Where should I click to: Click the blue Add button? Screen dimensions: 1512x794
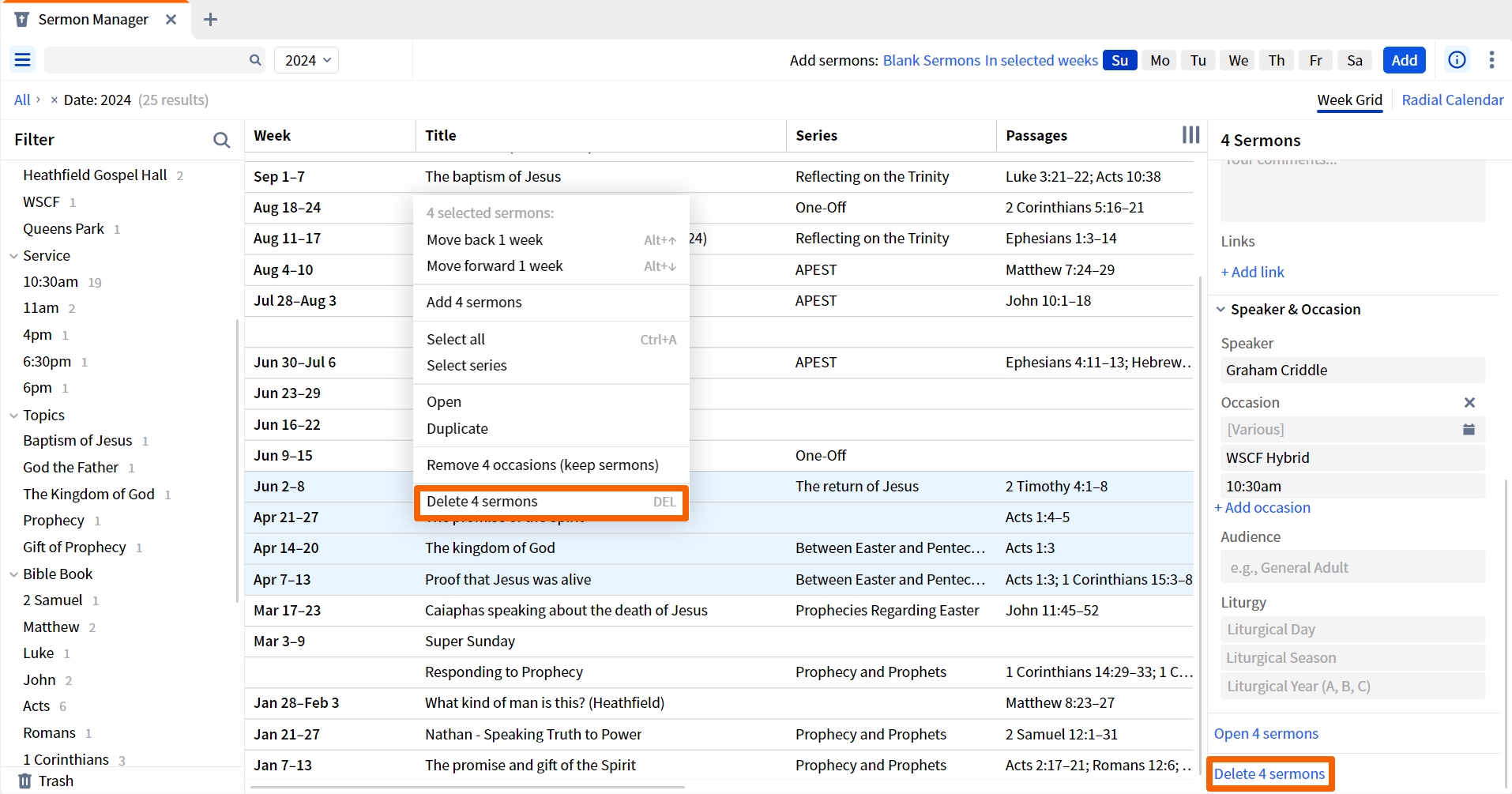coord(1404,60)
